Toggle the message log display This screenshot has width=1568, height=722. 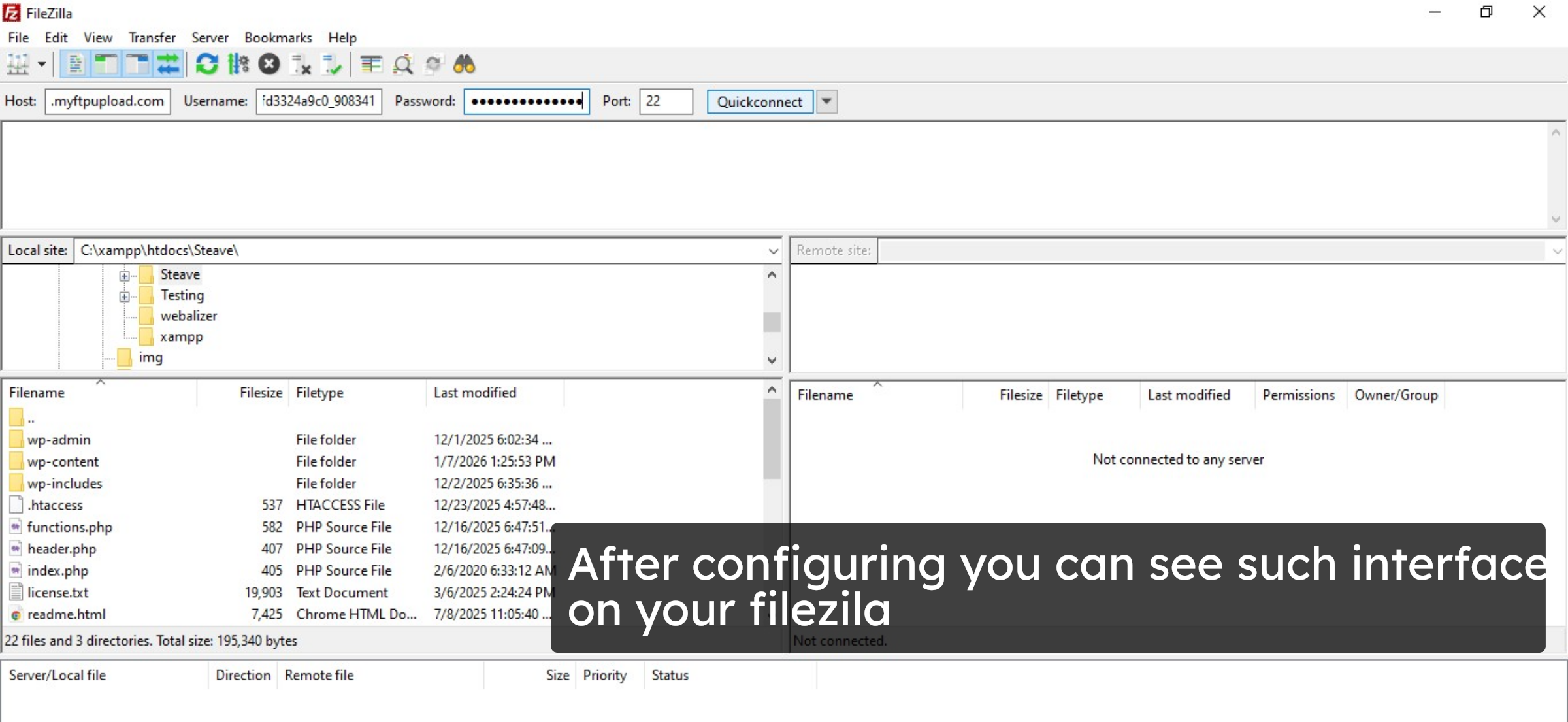(x=74, y=63)
